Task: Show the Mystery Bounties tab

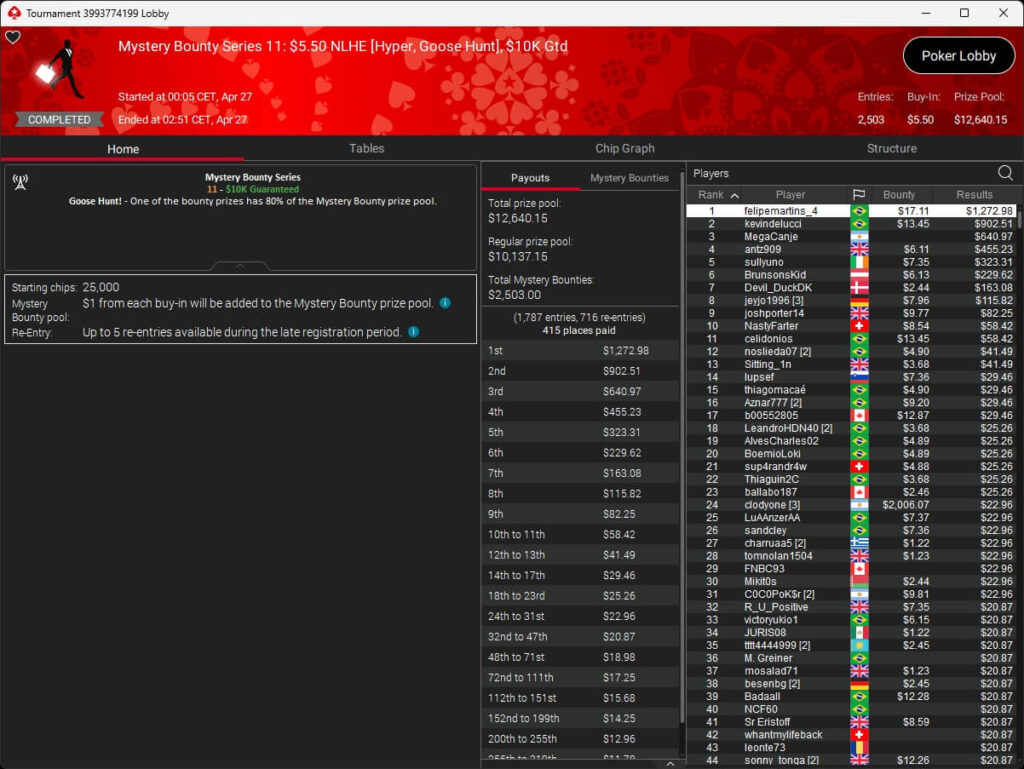Action: point(629,178)
